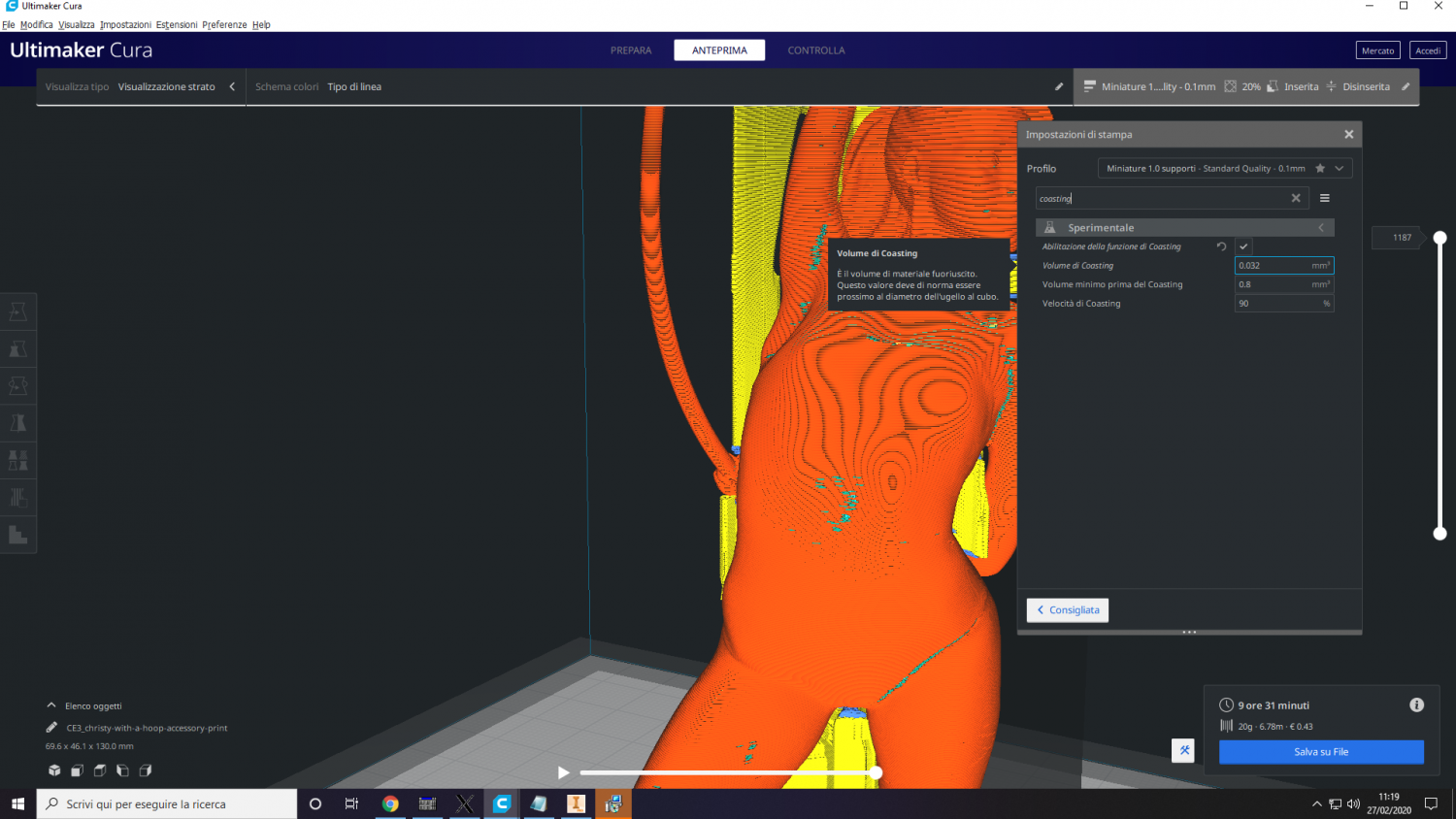Viewport: 1456px width, 819px height.
Task: Open the Estensioni menu
Action: pos(177,24)
